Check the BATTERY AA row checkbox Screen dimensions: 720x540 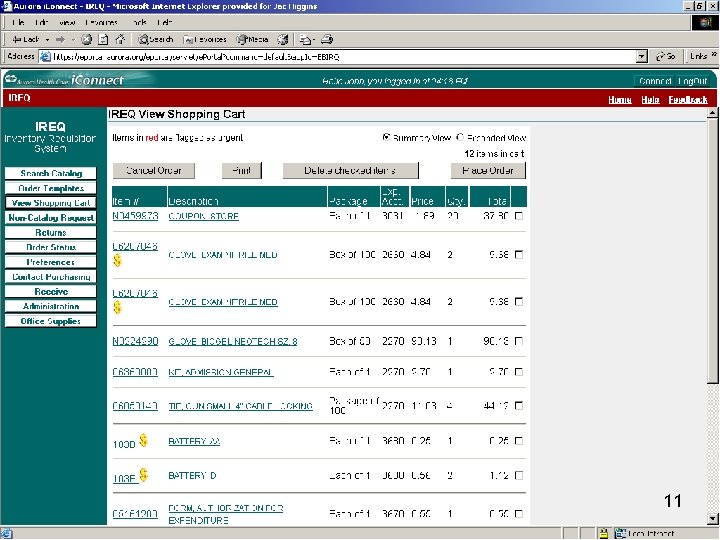tap(519, 441)
